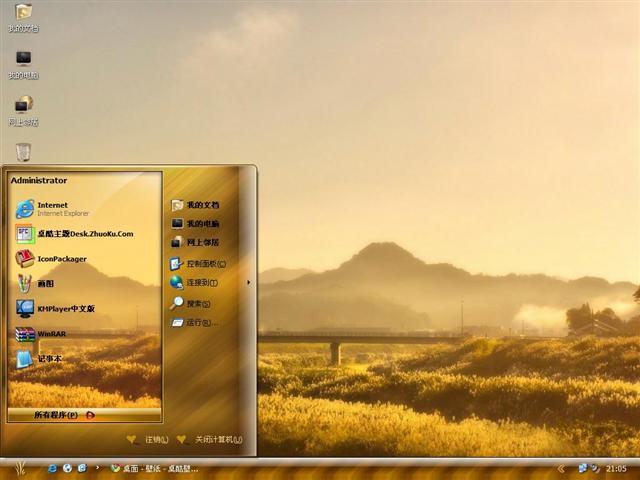This screenshot has width=640, height=480.
Task: Click the 注销 (Log off) button
Action: click(148, 440)
